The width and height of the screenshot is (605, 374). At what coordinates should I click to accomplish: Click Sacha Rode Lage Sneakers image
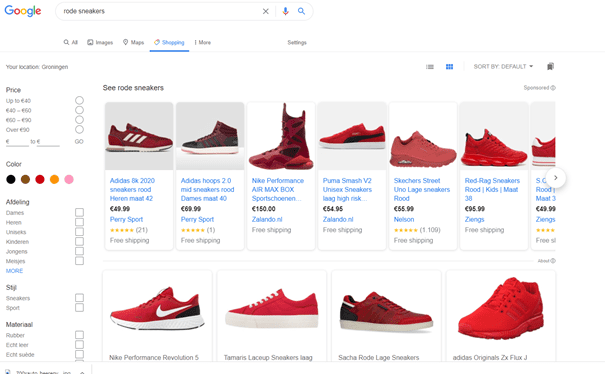point(386,311)
